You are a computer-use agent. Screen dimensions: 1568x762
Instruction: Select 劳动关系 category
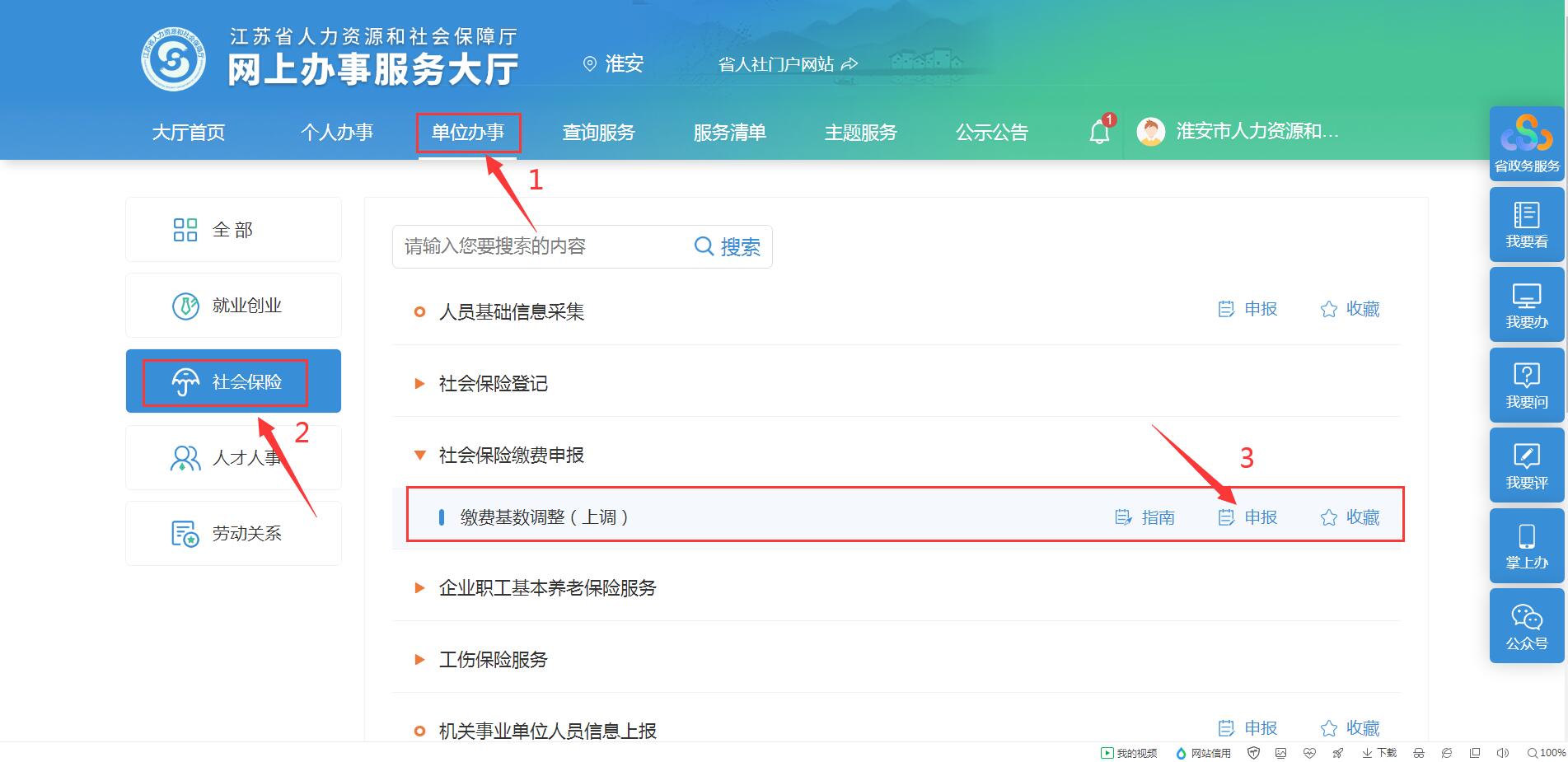click(x=233, y=534)
